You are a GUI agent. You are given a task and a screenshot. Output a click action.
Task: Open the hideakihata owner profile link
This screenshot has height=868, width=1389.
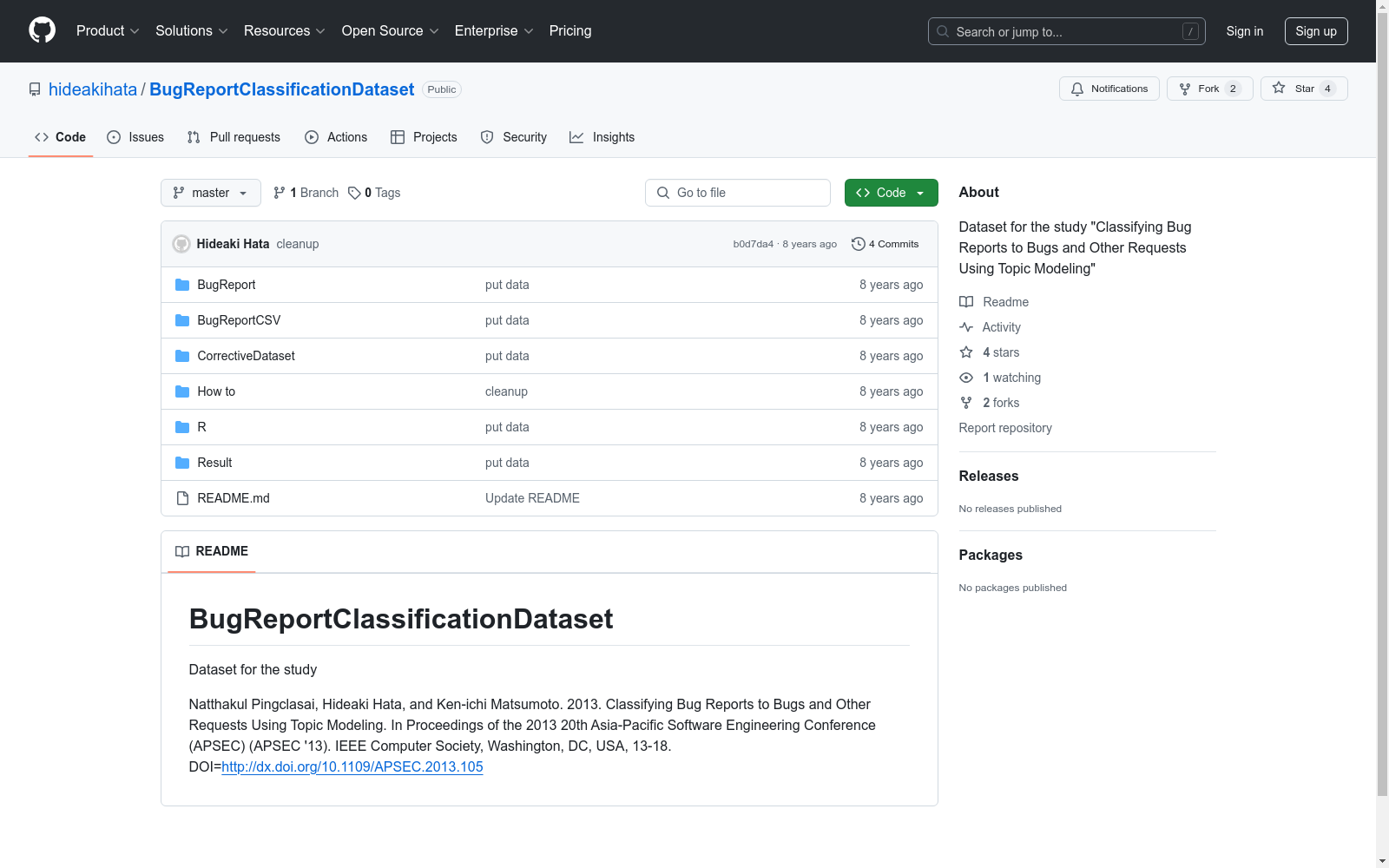coord(93,89)
